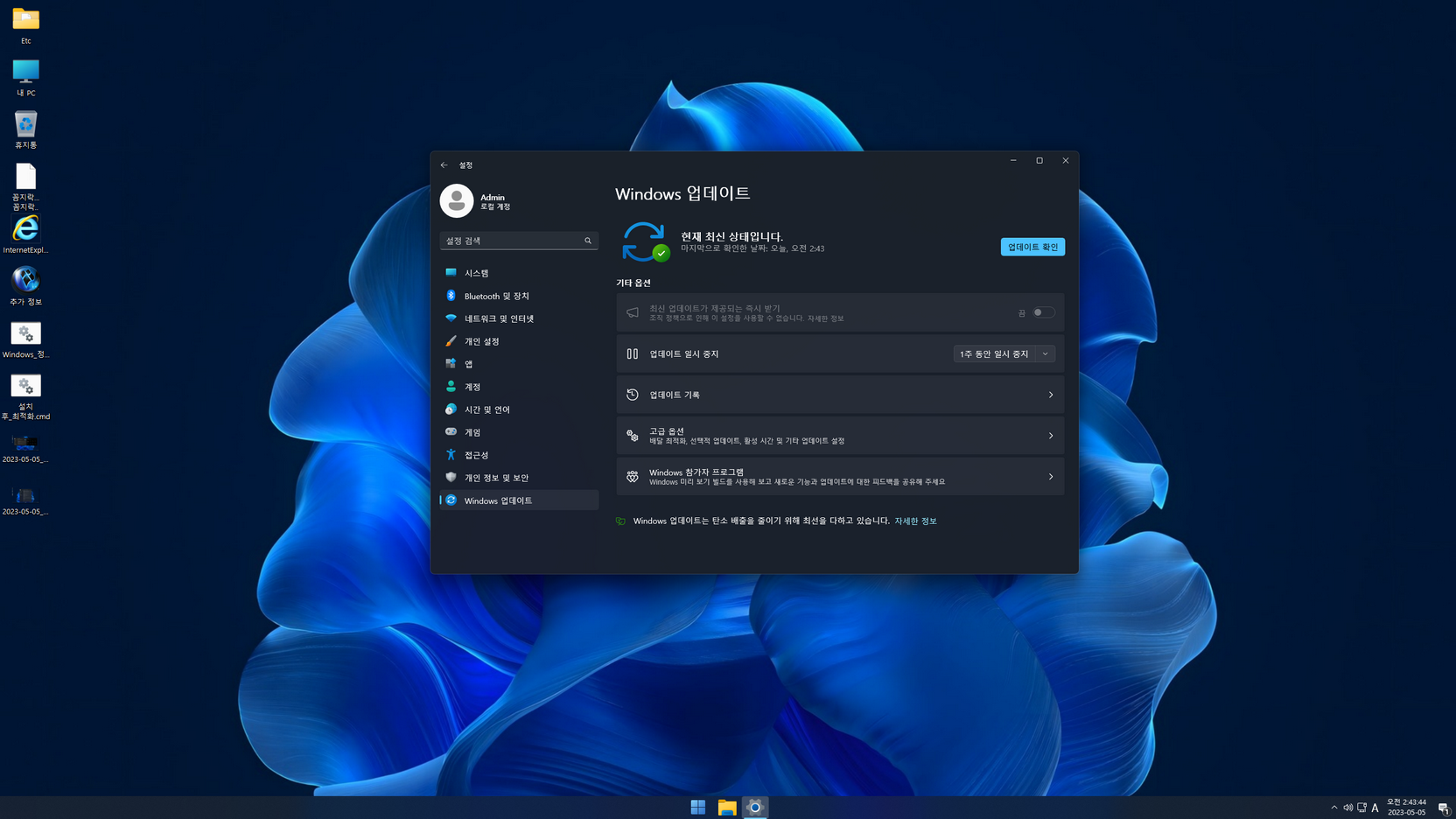Image resolution: width=1456 pixels, height=819 pixels.
Task: Select the Windows_정... desktop file
Action: tap(25, 340)
